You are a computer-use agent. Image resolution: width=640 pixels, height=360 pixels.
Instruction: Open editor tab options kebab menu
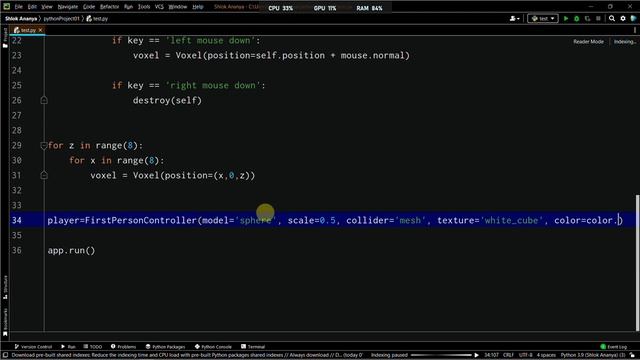(635, 30)
